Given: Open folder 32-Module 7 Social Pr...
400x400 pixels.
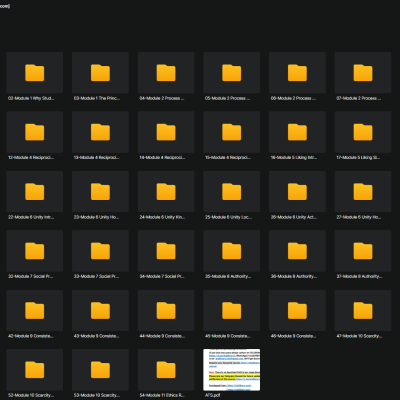Looking at the screenshot, I should click(x=35, y=251).
